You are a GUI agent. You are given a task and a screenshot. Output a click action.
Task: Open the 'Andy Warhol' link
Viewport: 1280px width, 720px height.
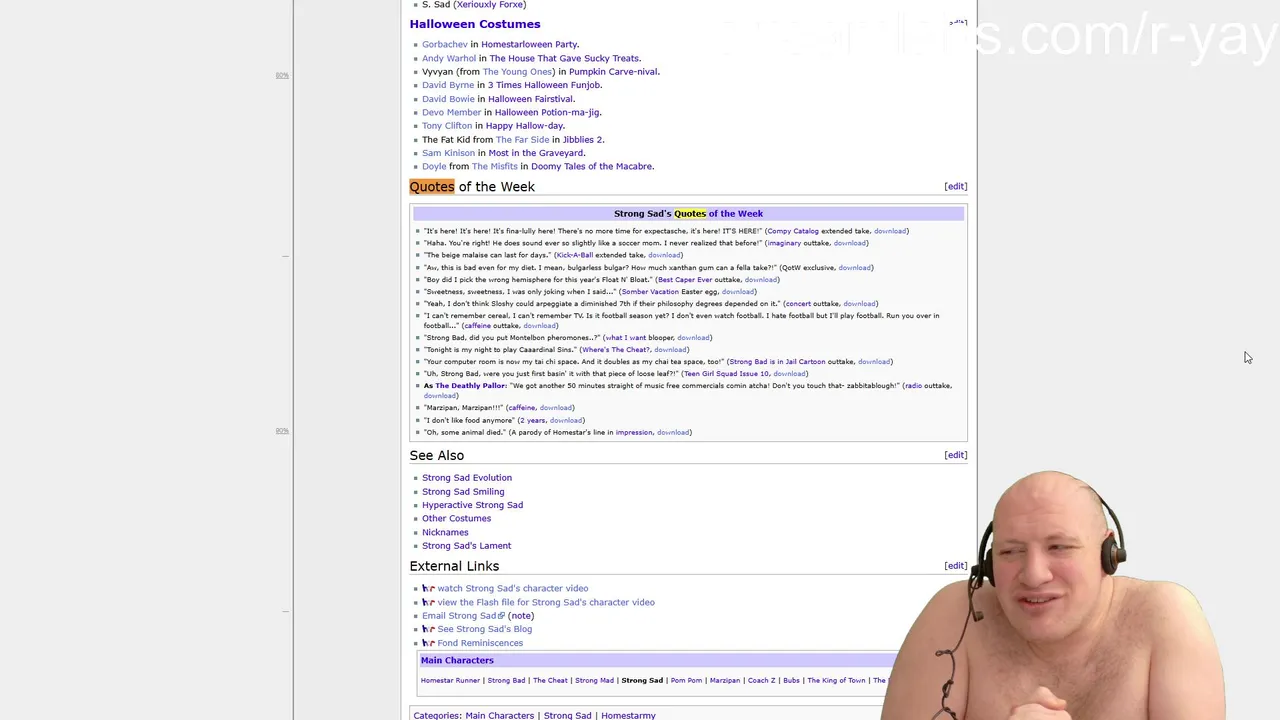point(448,58)
